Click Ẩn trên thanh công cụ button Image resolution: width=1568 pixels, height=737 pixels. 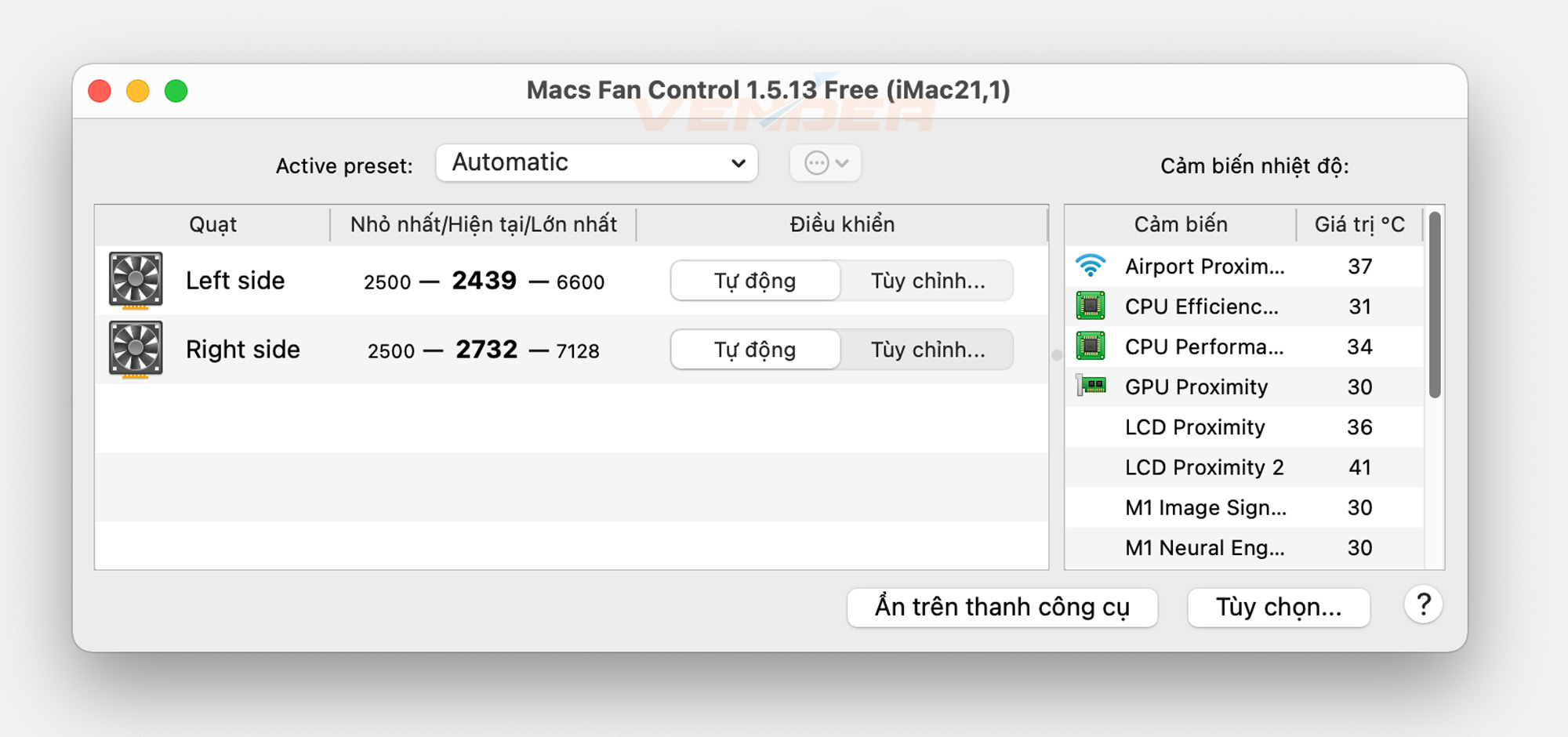1002,608
